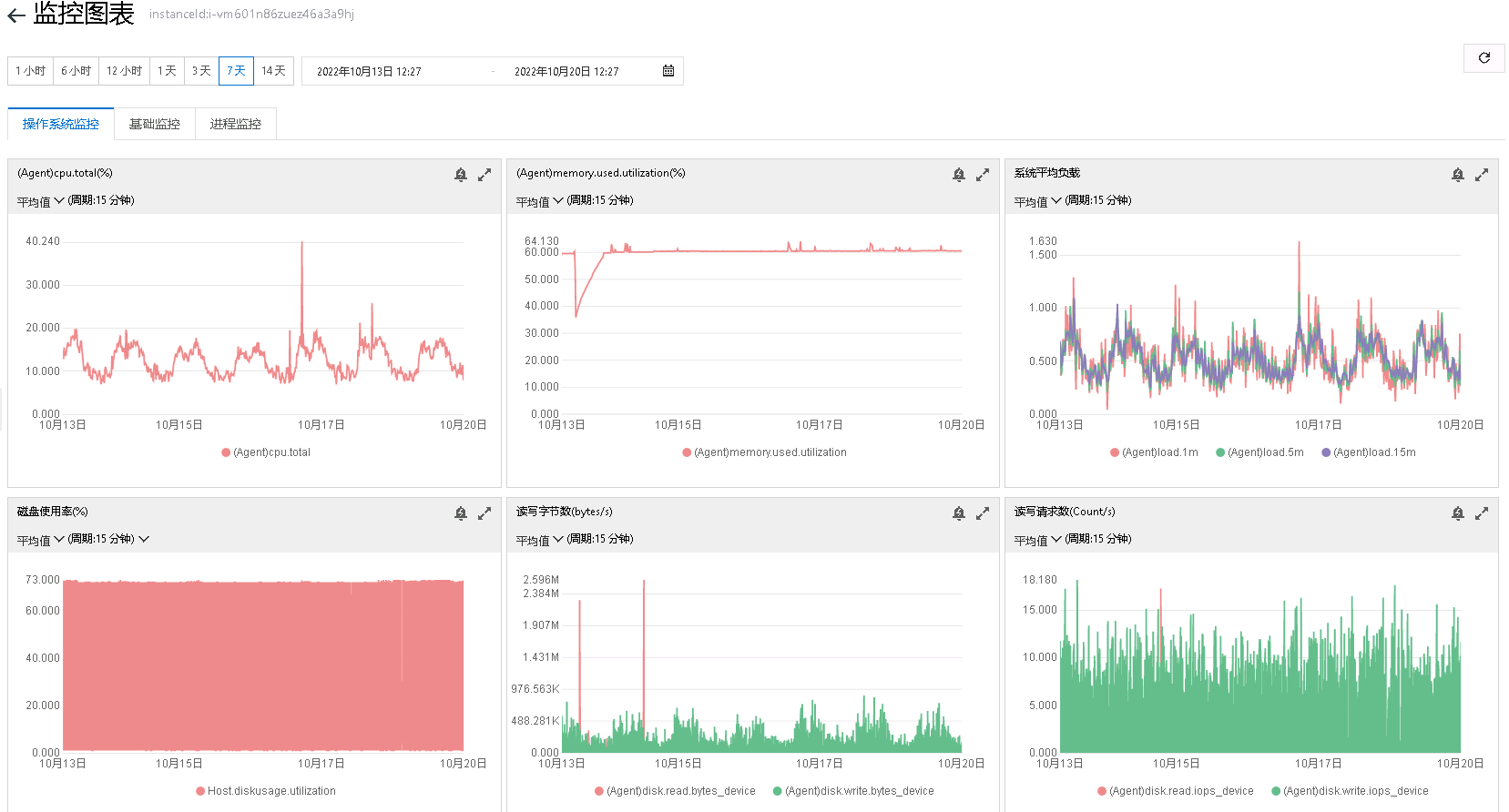Open 周期:15 分钟 dropdown in 磁盘使用率 chart
Screen dimensions: 1509x812
[x=109, y=539]
